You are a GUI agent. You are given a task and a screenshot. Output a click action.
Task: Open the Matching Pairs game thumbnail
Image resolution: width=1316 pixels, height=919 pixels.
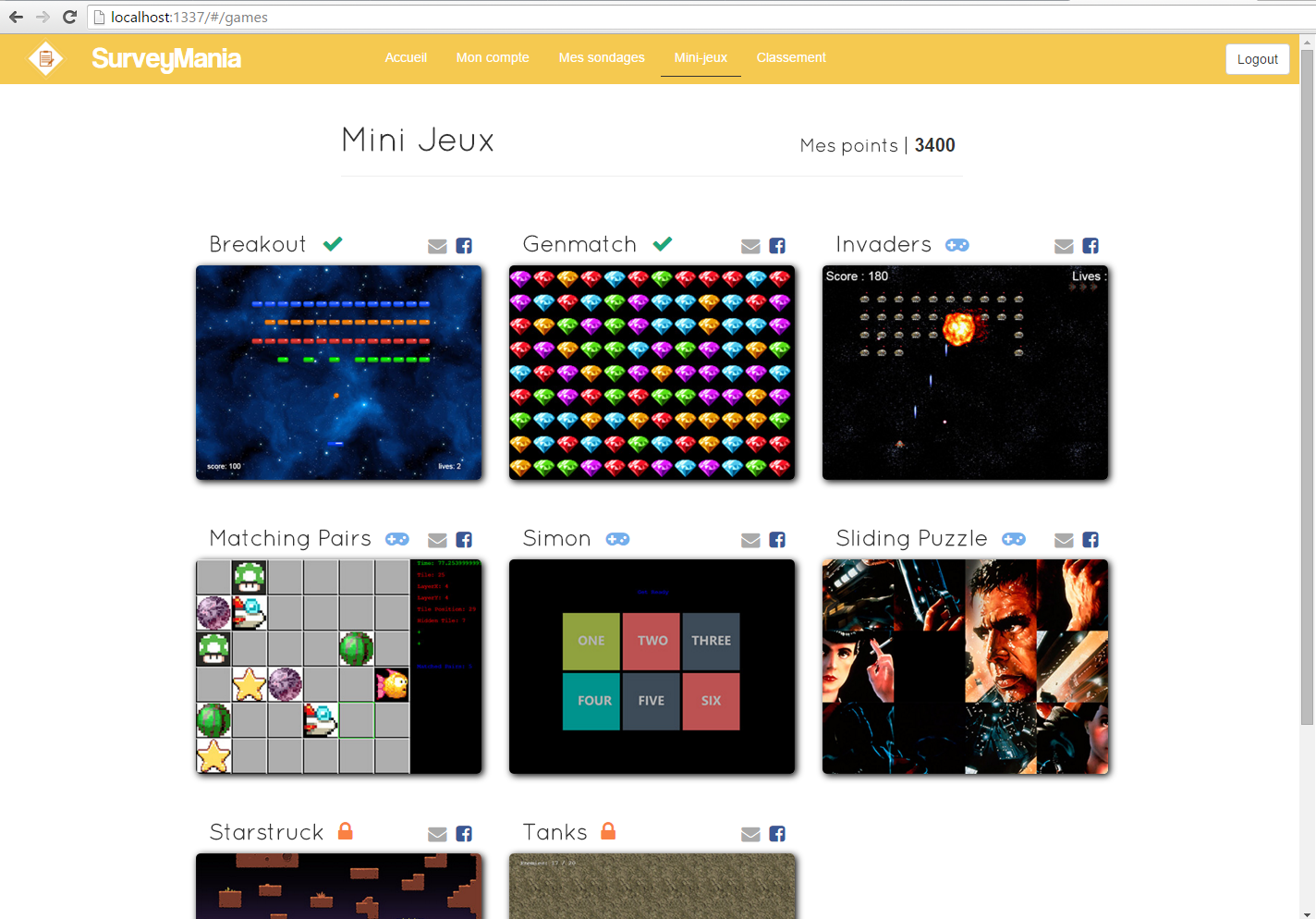[339, 667]
